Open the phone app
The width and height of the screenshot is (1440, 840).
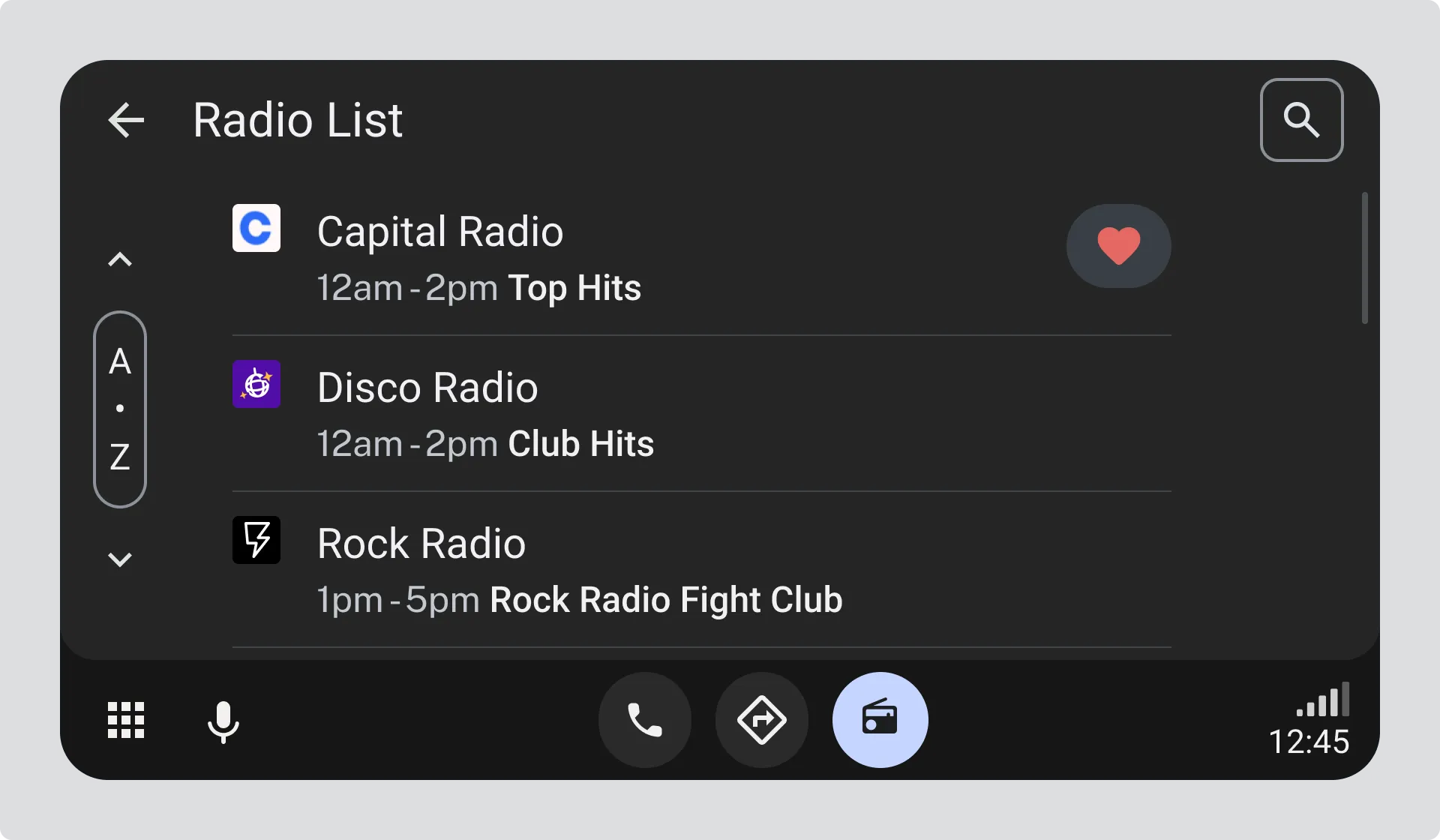click(644, 720)
